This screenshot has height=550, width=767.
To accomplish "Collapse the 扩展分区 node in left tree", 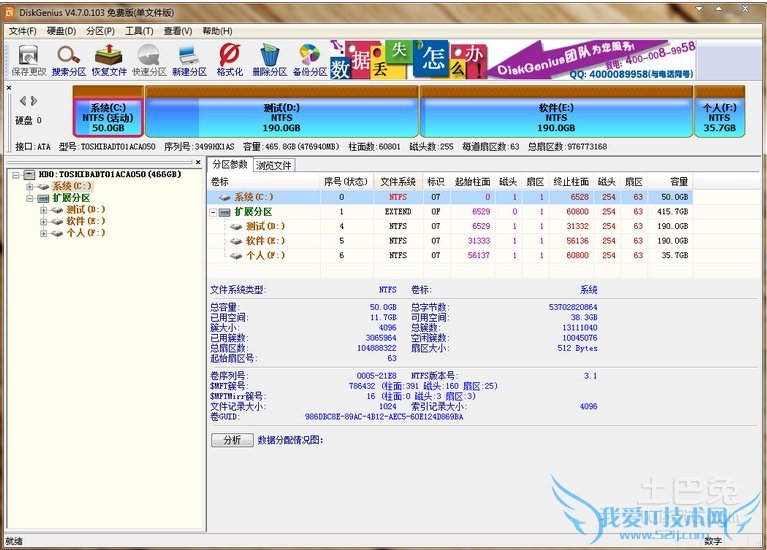I will (30, 198).
